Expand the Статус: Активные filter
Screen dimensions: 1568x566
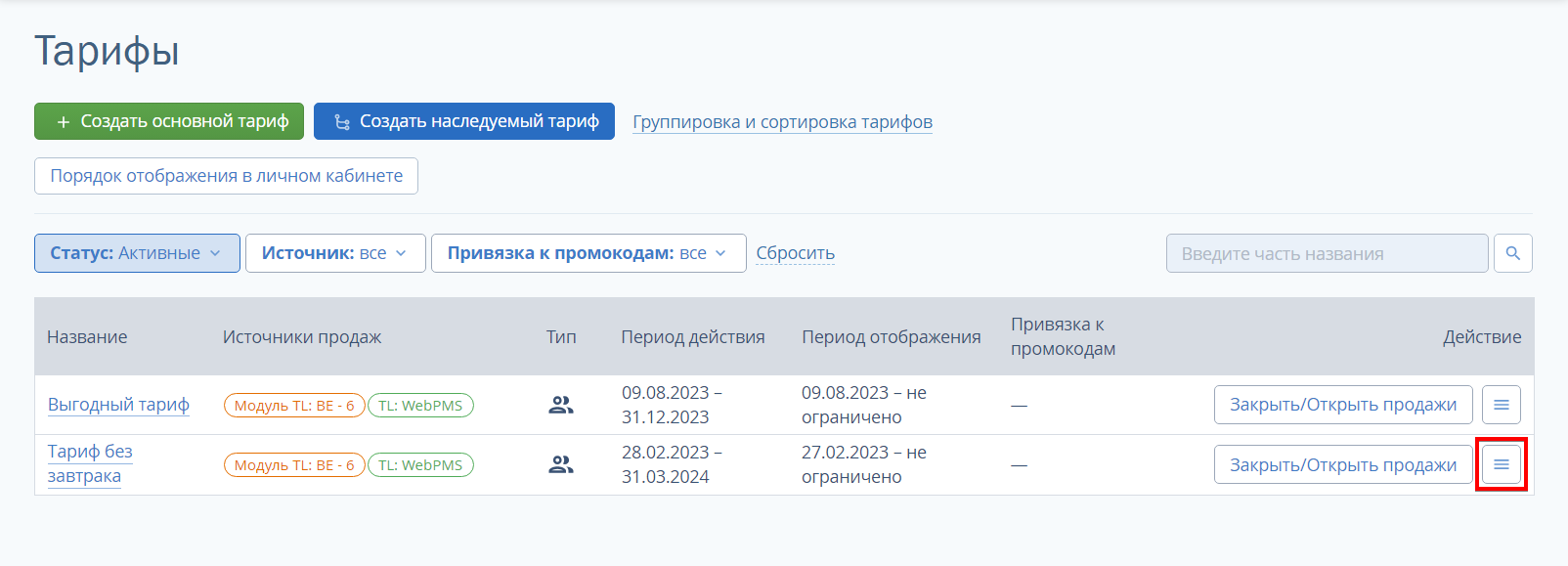pos(137,253)
